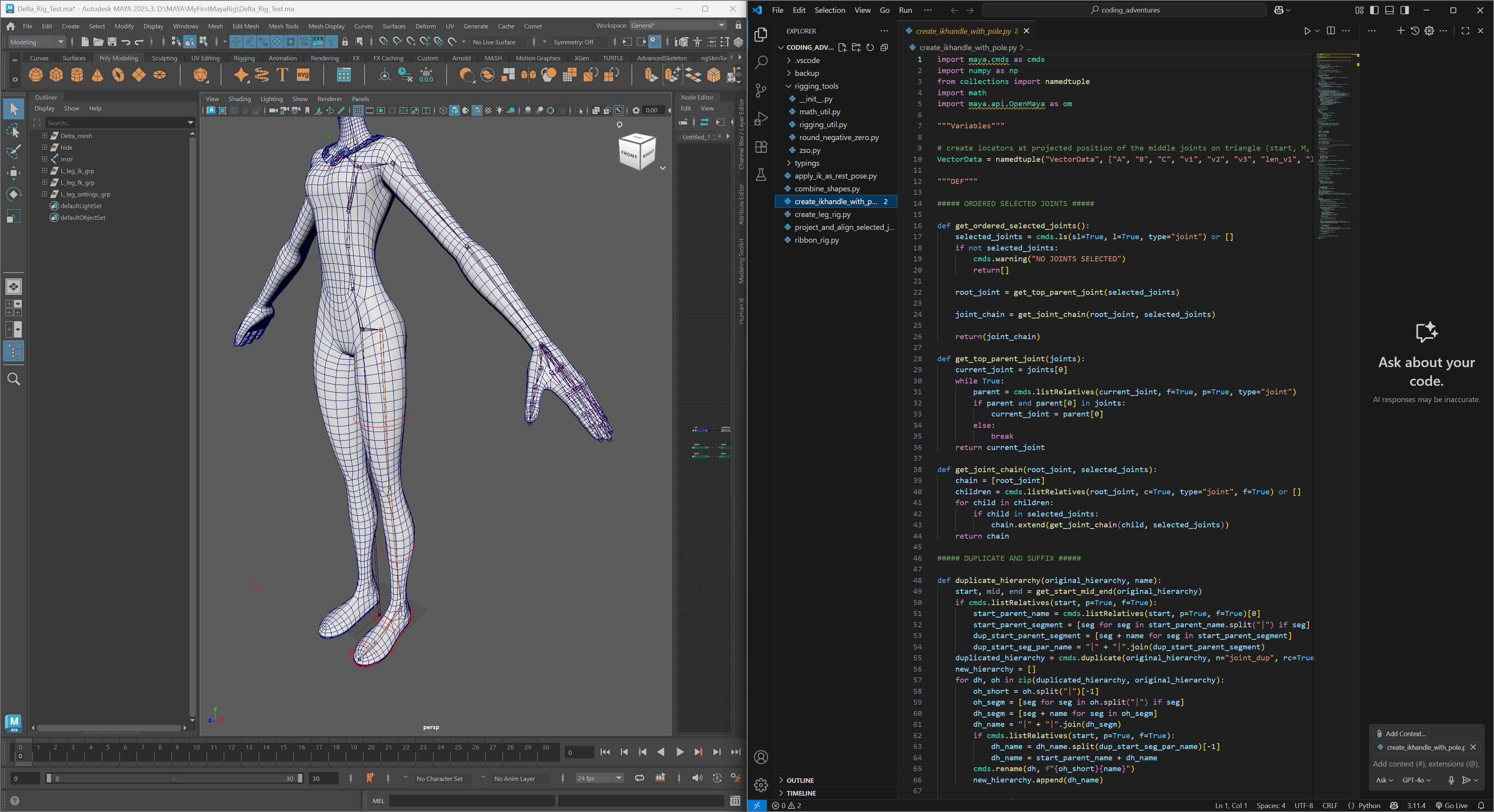Select the Rotate tool in the toolbox
The height and width of the screenshot is (812, 1494).
coord(13,194)
